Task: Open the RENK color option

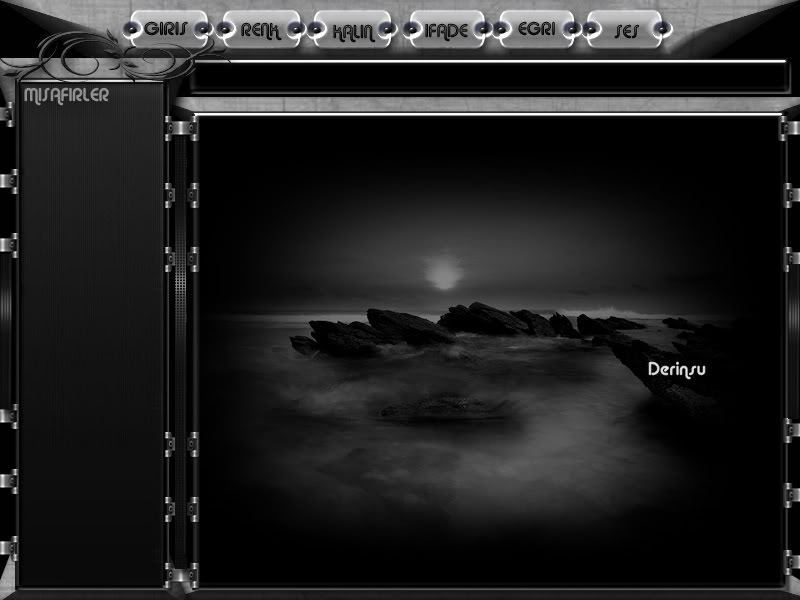Action: (261, 30)
